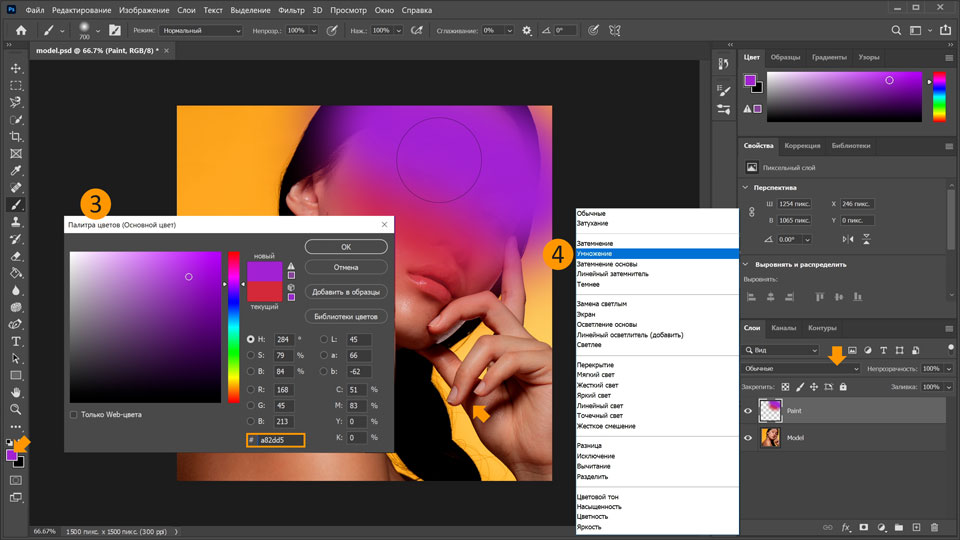Add a layer mask
This screenshot has width=960, height=540.
point(863,527)
